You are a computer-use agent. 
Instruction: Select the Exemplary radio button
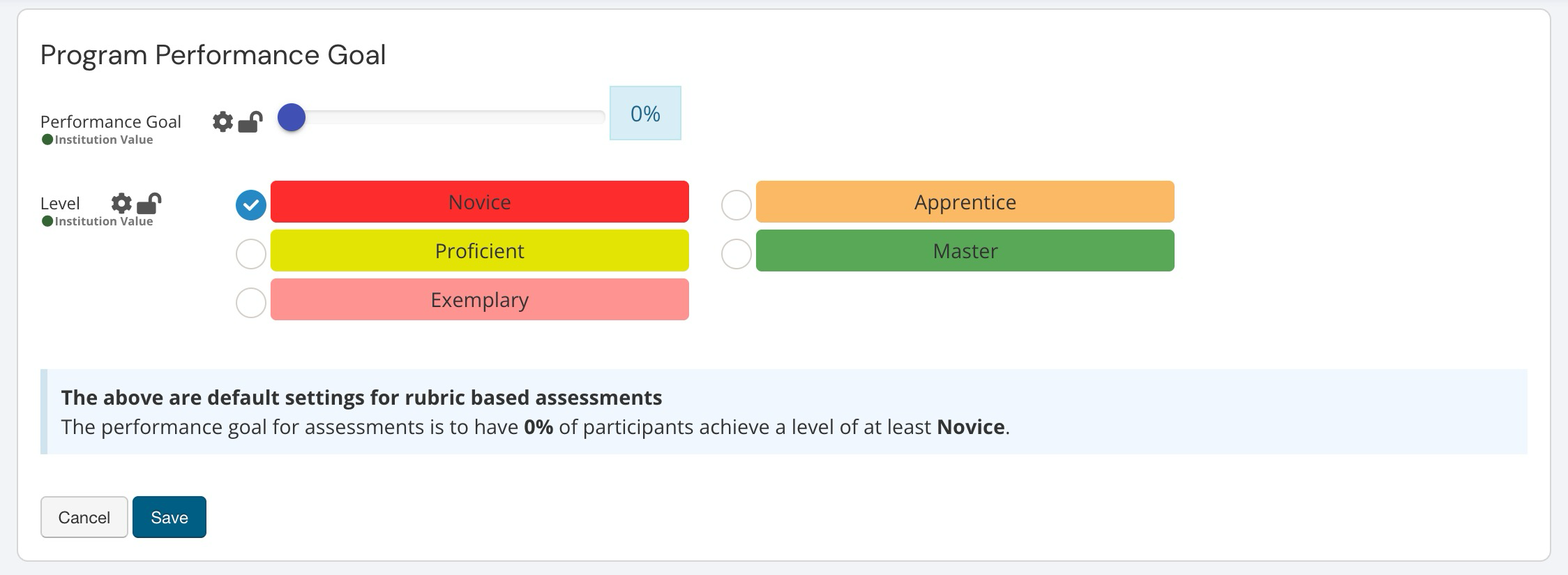click(x=251, y=303)
